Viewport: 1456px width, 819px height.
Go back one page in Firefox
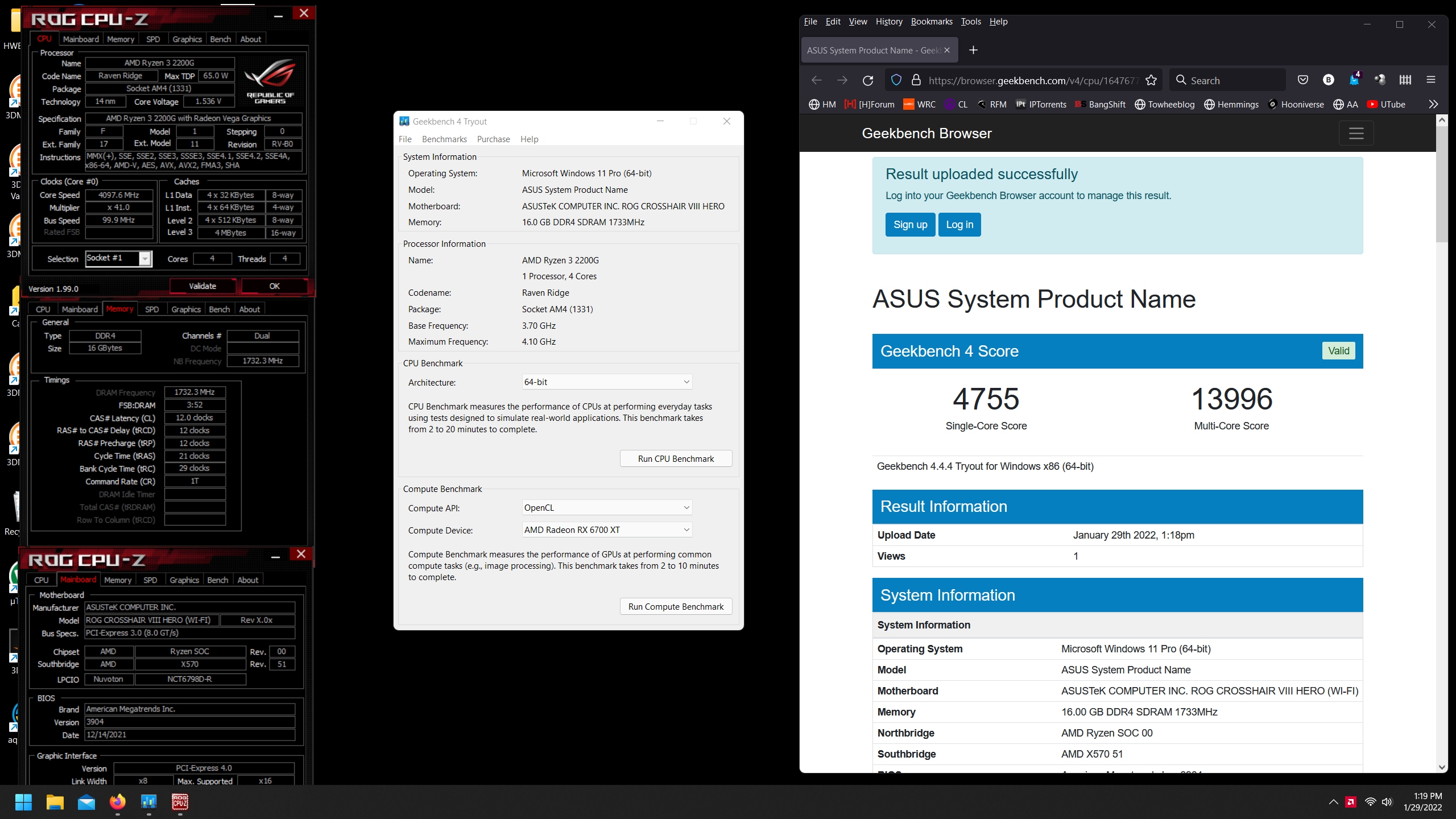(x=817, y=80)
